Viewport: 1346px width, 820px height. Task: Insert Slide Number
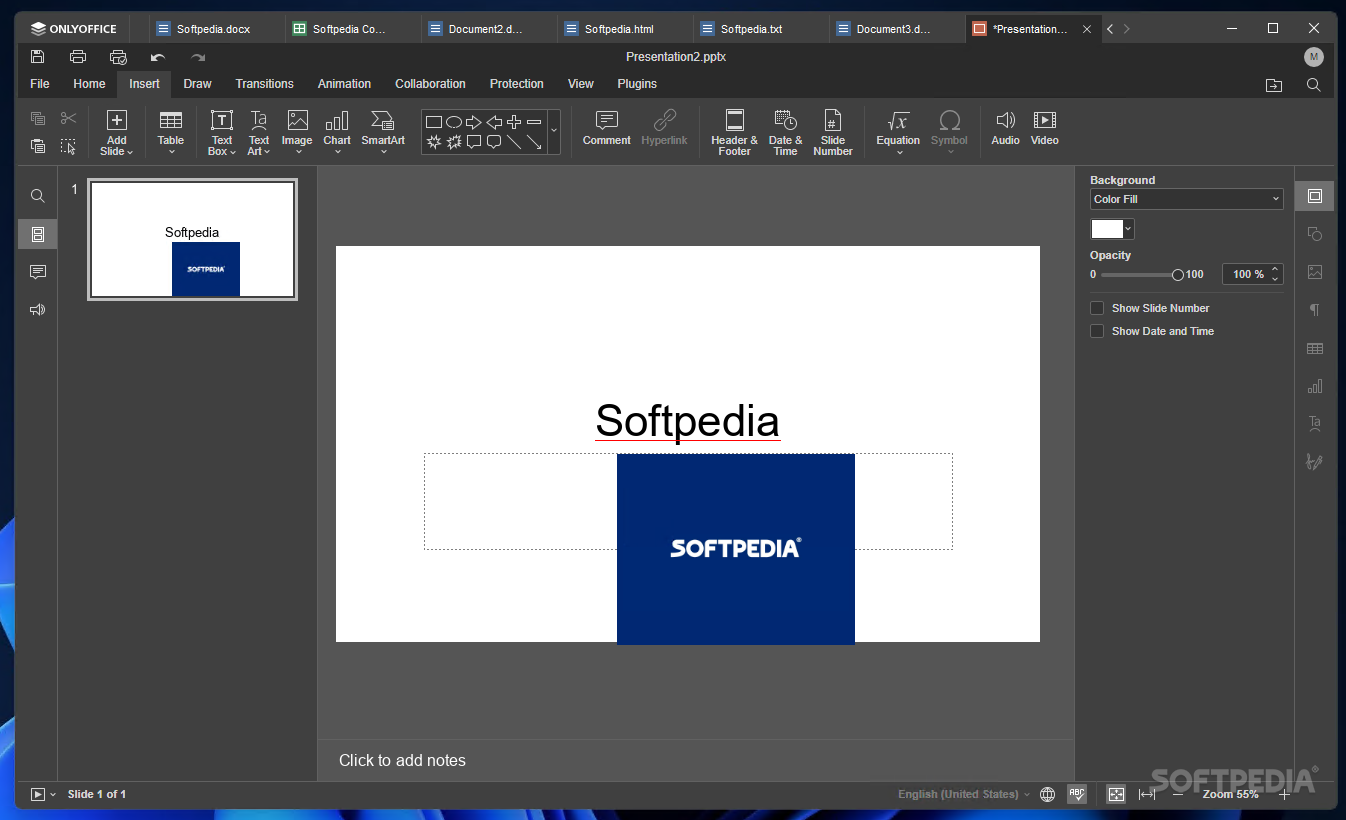833,133
